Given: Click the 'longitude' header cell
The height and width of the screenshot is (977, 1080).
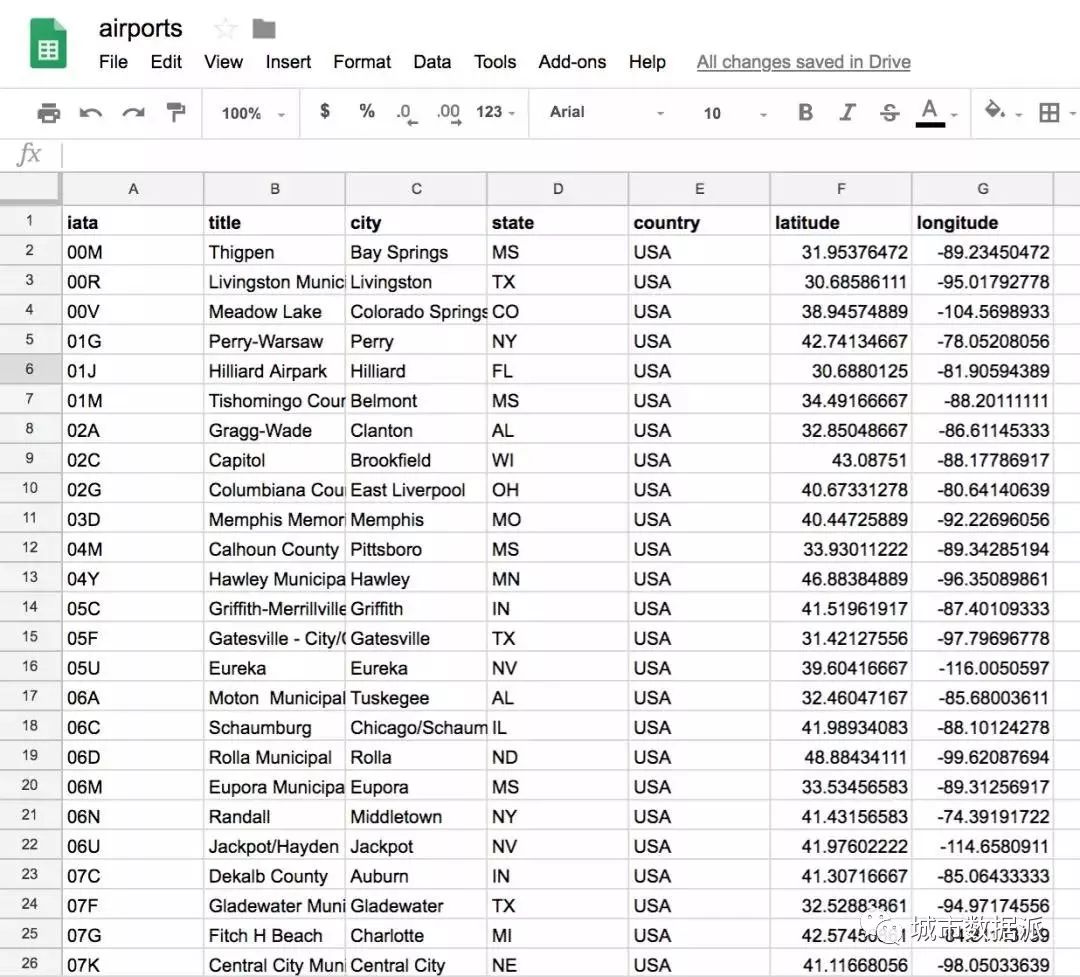Looking at the screenshot, I should [x=983, y=222].
